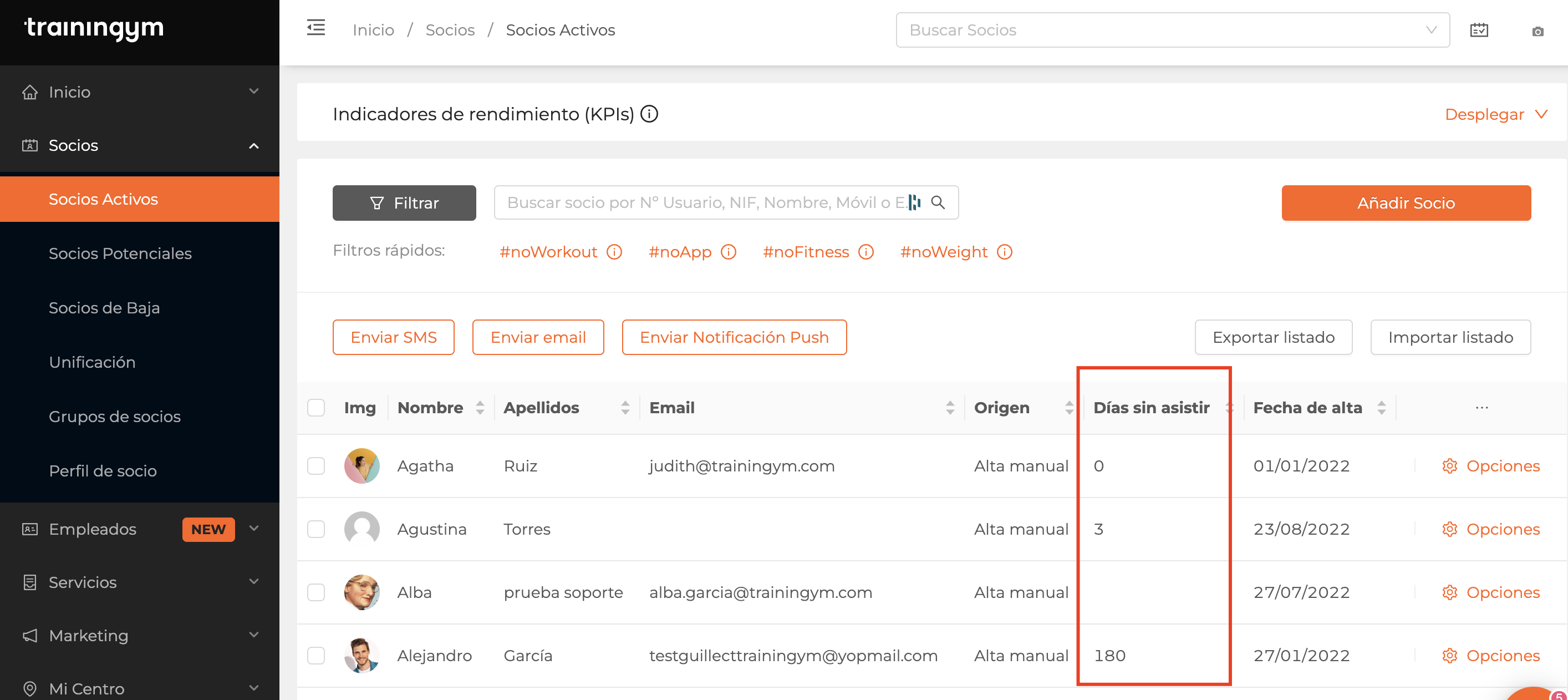Sort the table by Origen
Image resolution: width=1568 pixels, height=700 pixels.
click(x=1069, y=408)
